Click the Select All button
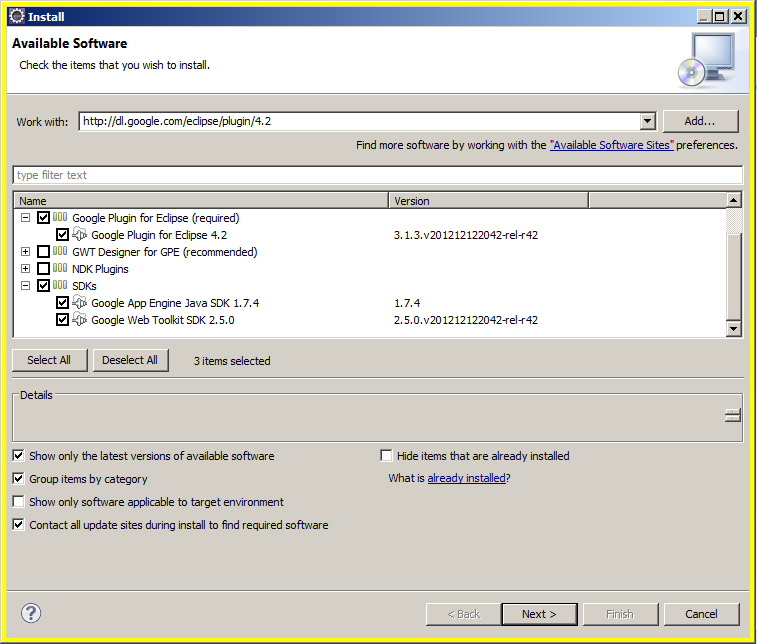757x644 pixels. coord(49,360)
